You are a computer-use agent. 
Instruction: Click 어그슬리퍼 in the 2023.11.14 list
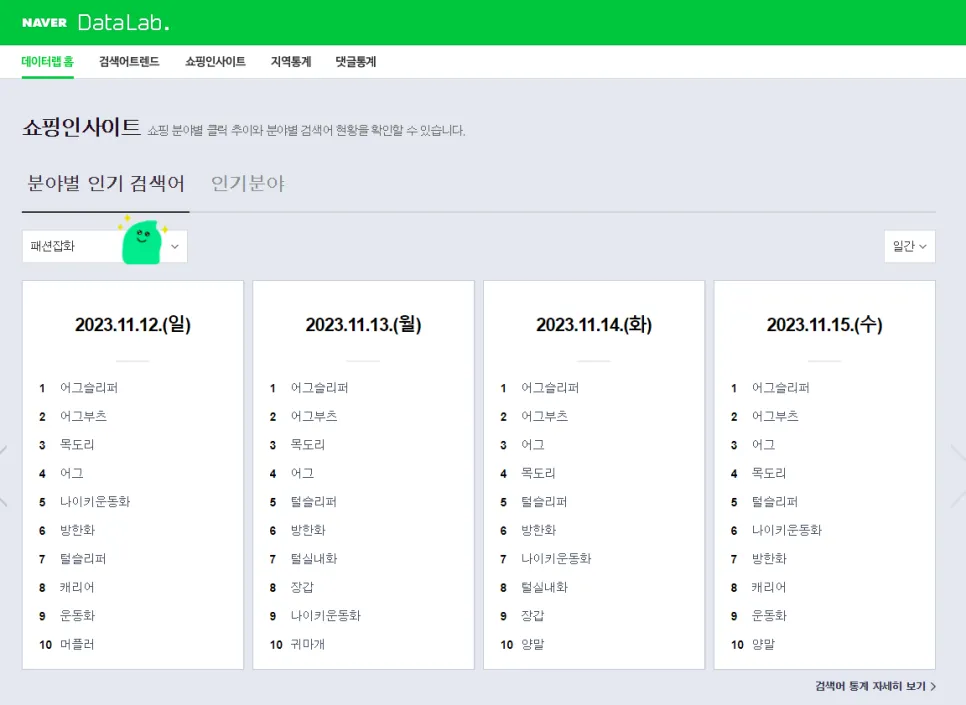tap(550, 388)
